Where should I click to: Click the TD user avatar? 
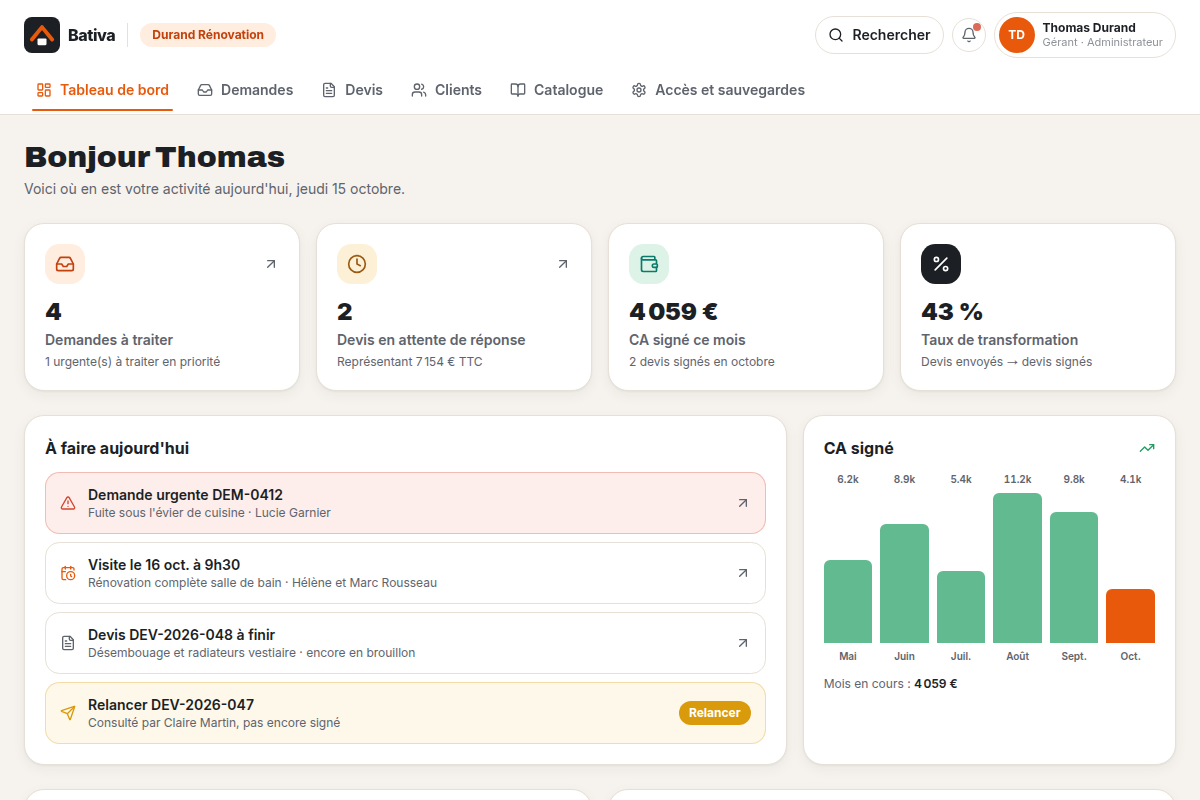pos(1017,35)
